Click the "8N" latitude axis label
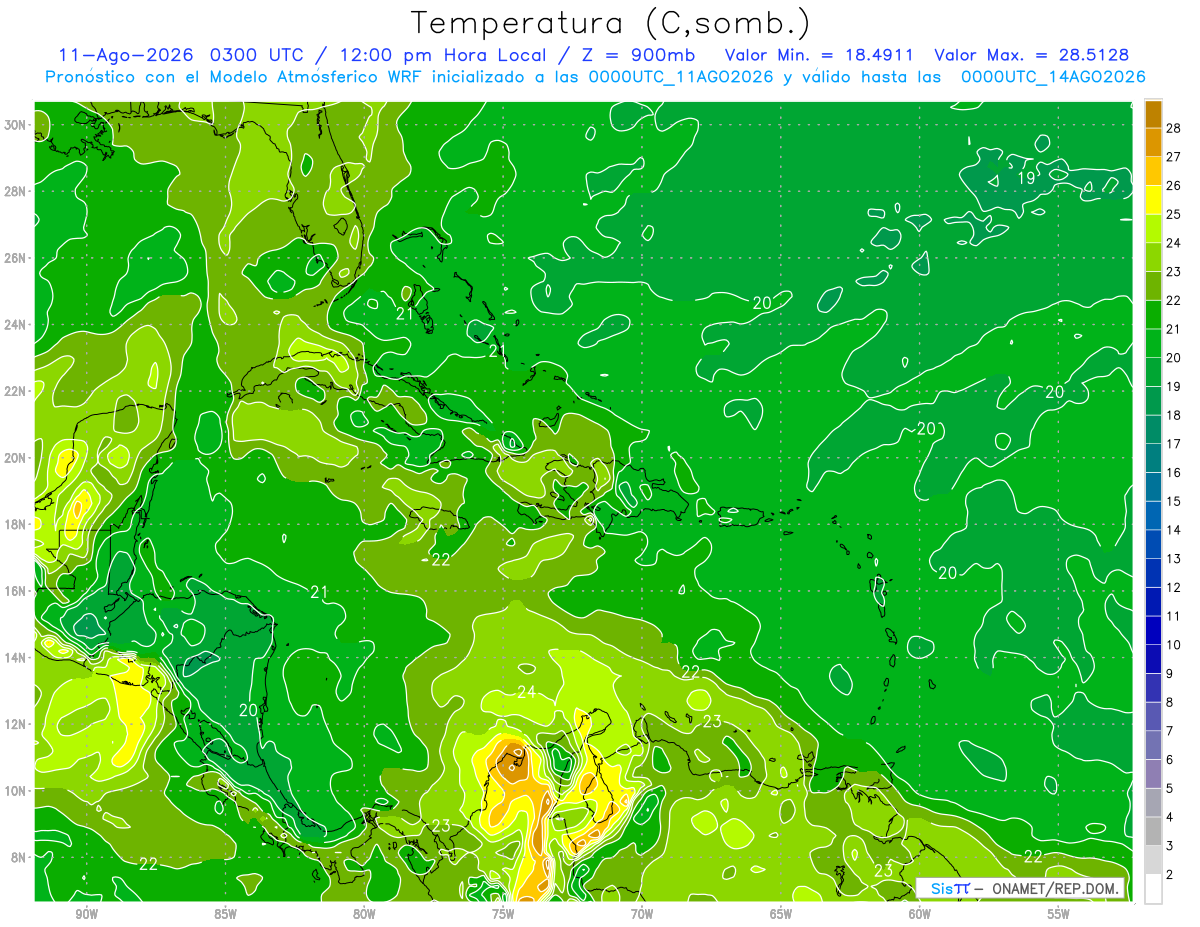Viewport: 1200px width, 927px height. [x=20, y=857]
